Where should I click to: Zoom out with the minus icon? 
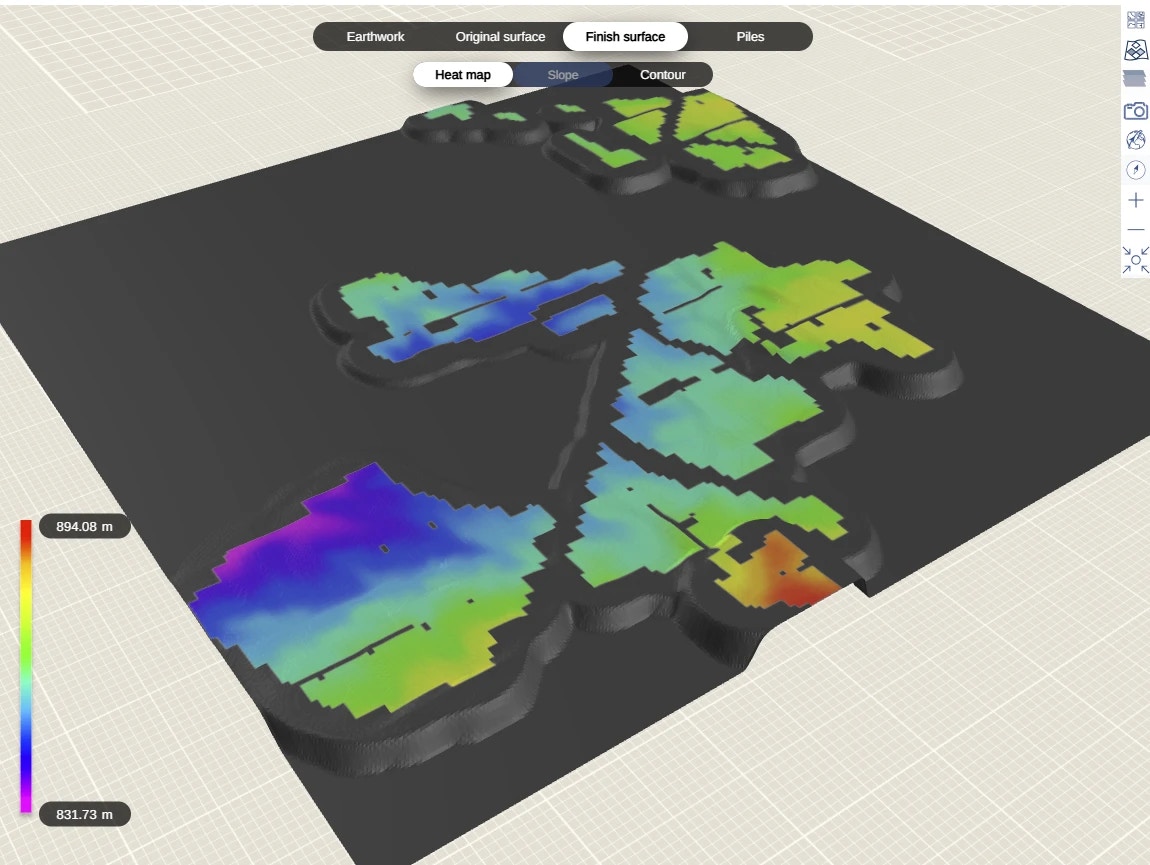click(x=1135, y=230)
